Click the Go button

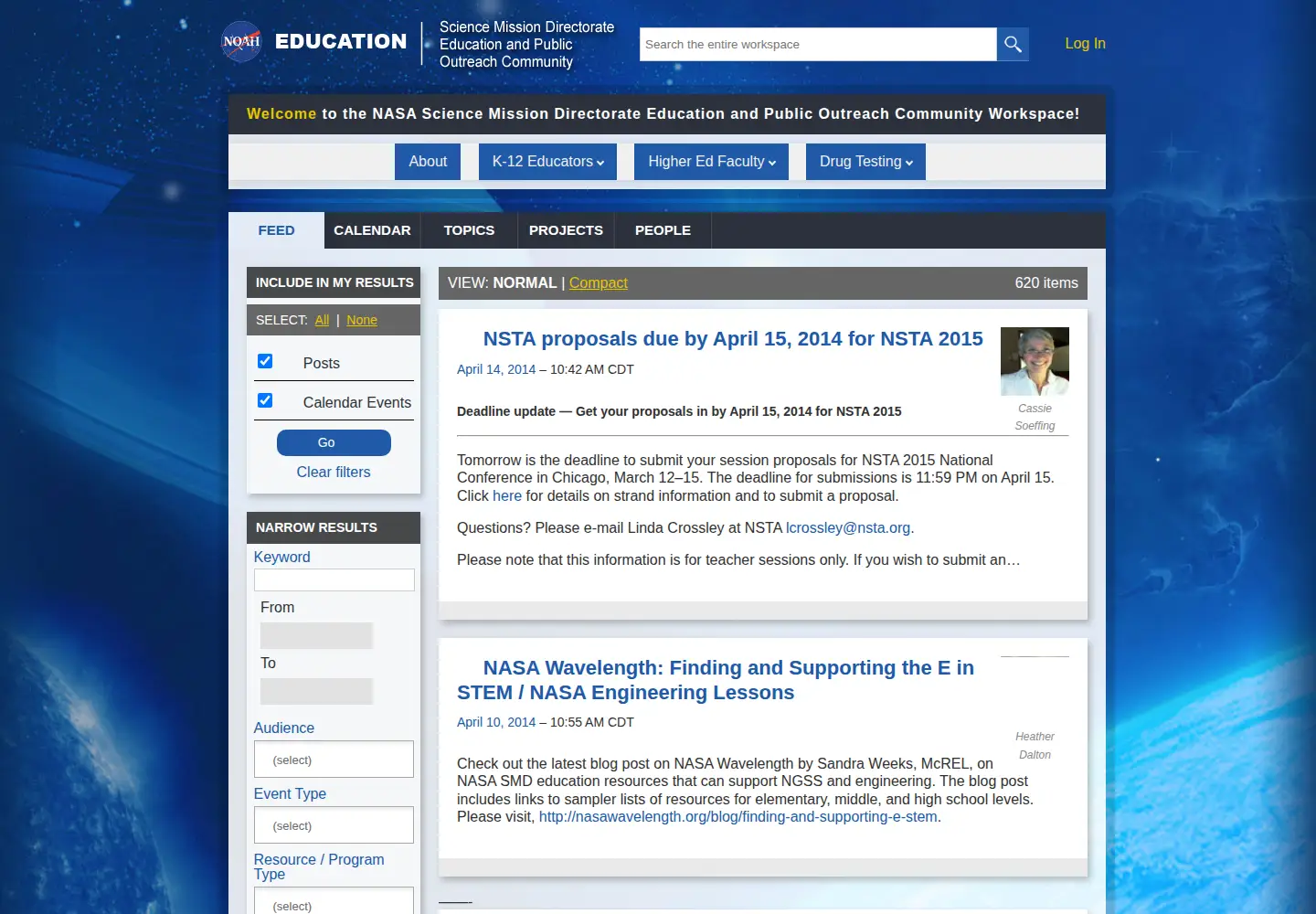pyautogui.click(x=334, y=442)
